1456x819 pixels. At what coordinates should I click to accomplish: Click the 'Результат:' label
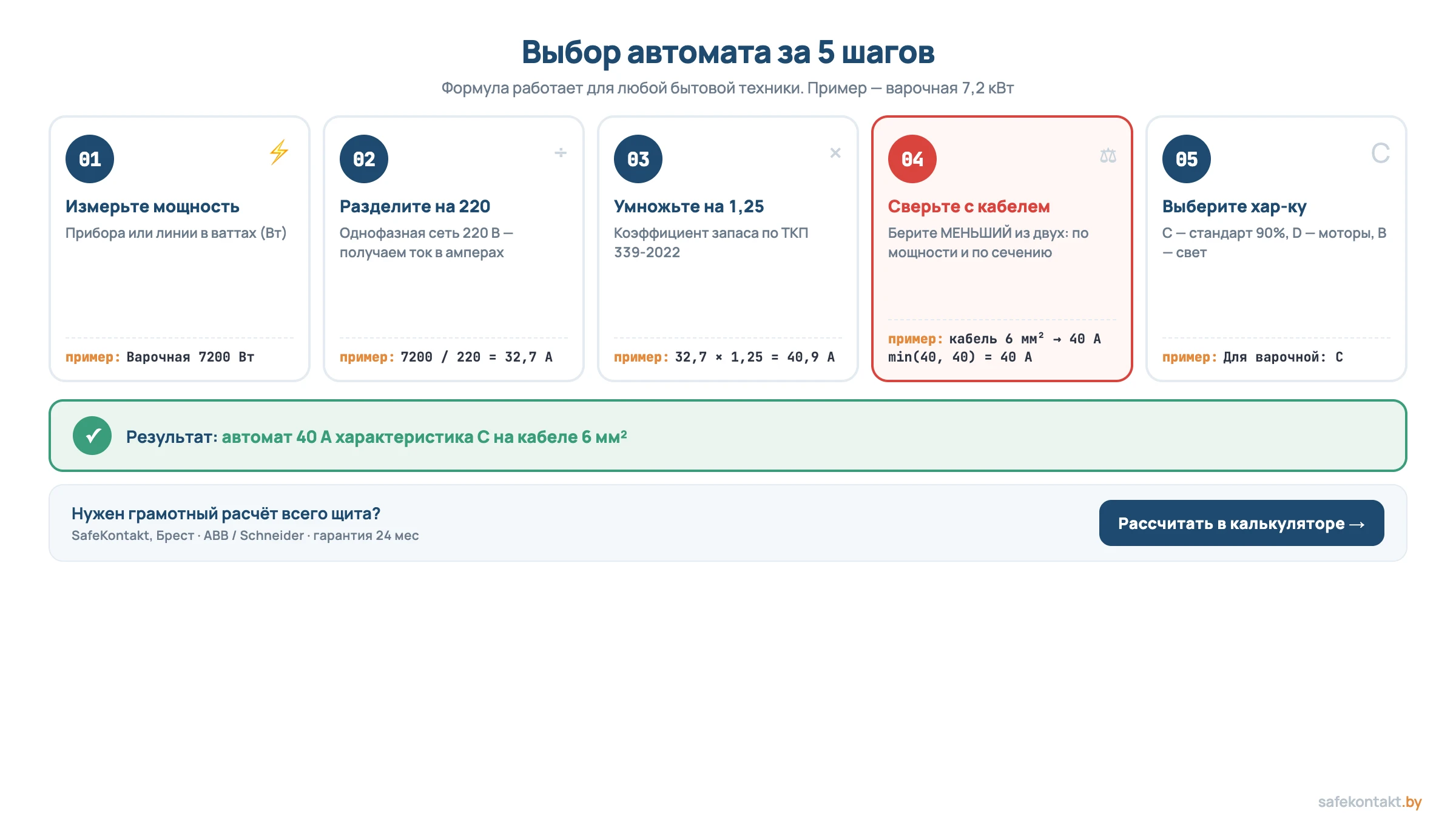pyautogui.click(x=172, y=437)
